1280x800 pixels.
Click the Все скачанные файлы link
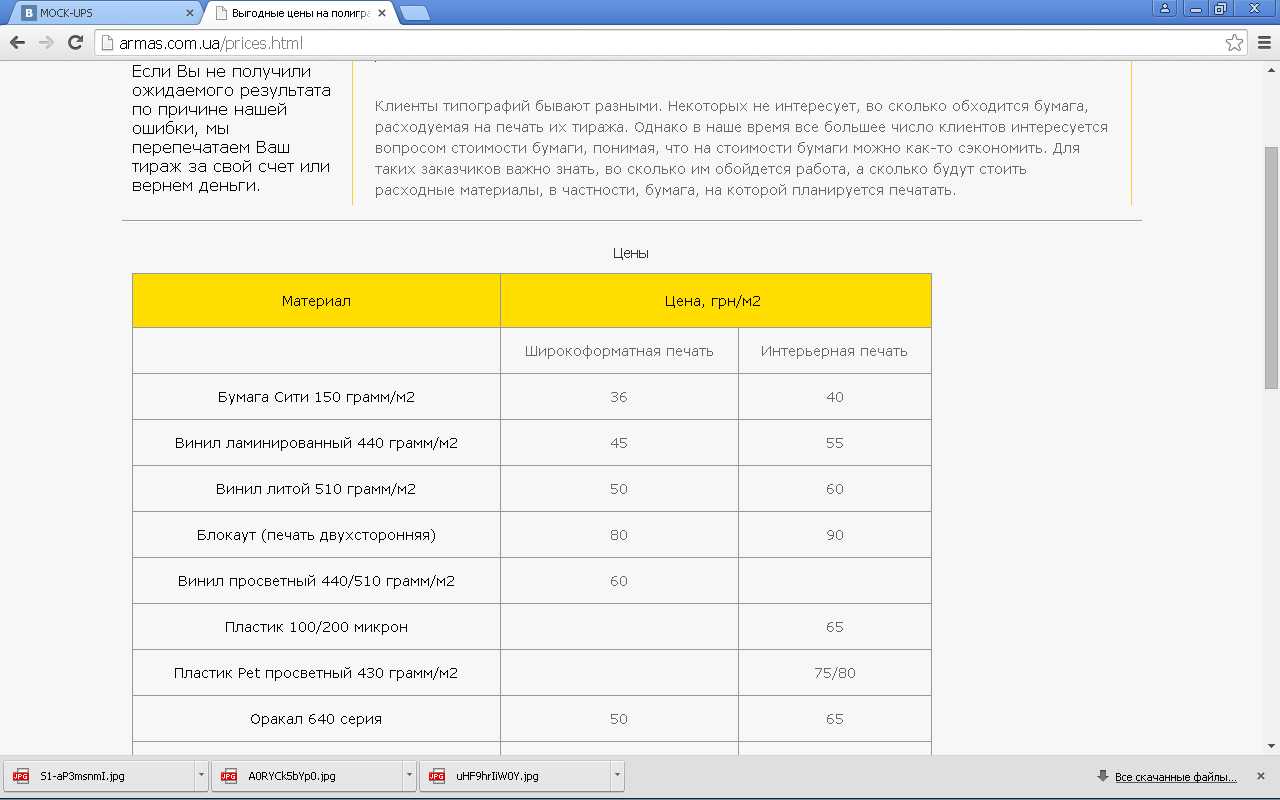pos(1175,777)
